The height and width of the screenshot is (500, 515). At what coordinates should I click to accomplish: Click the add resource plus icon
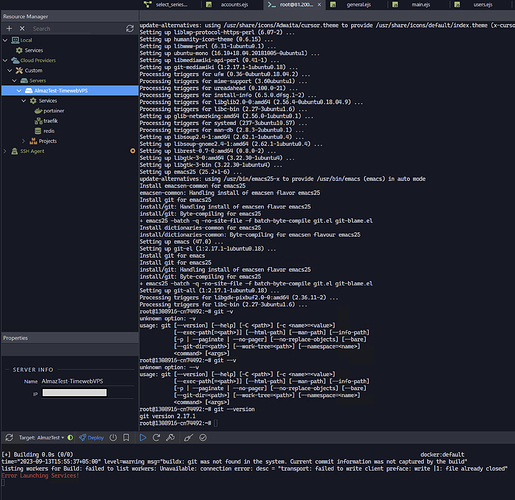point(9,29)
